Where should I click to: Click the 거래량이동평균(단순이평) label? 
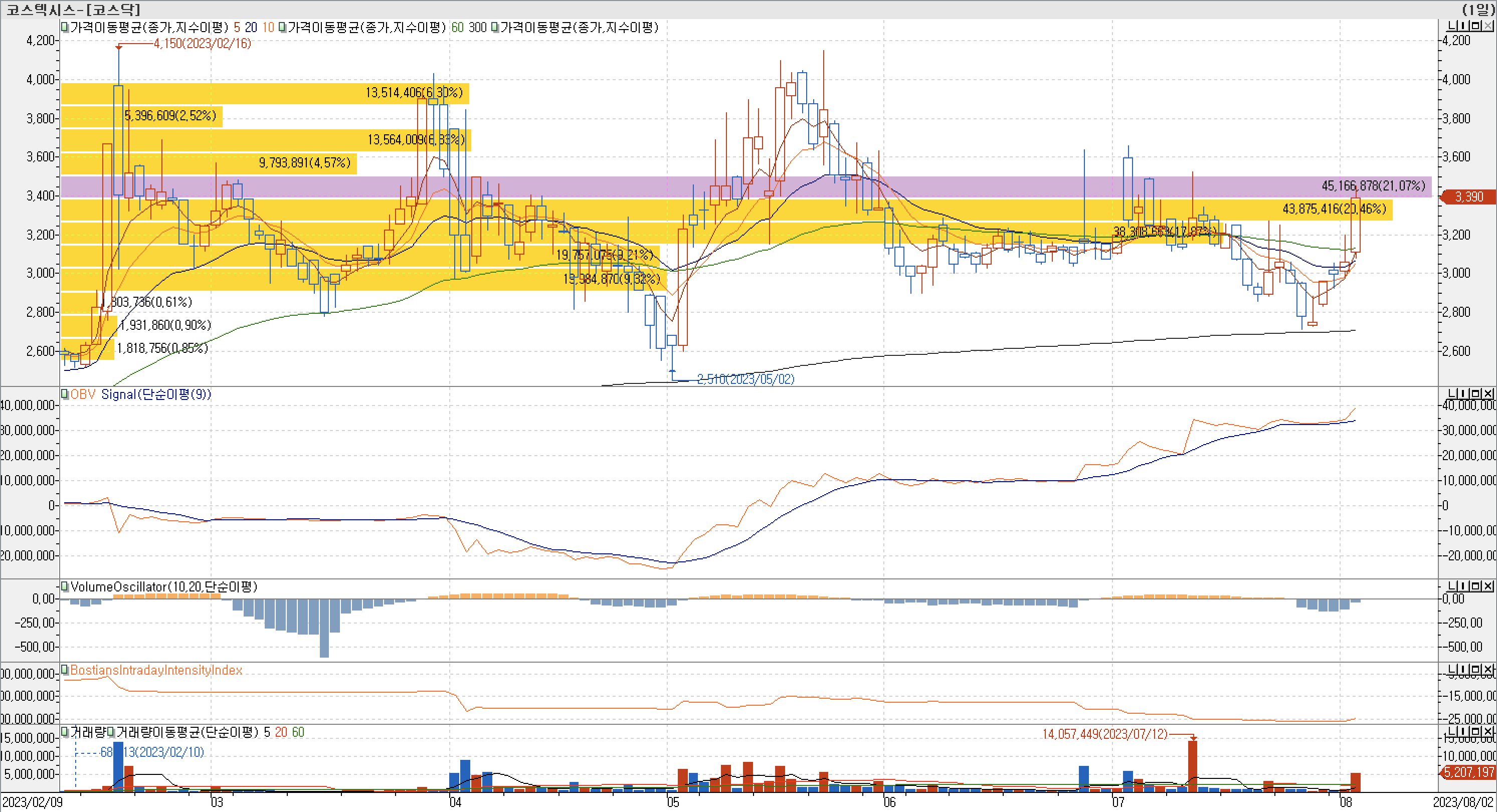click(x=187, y=732)
